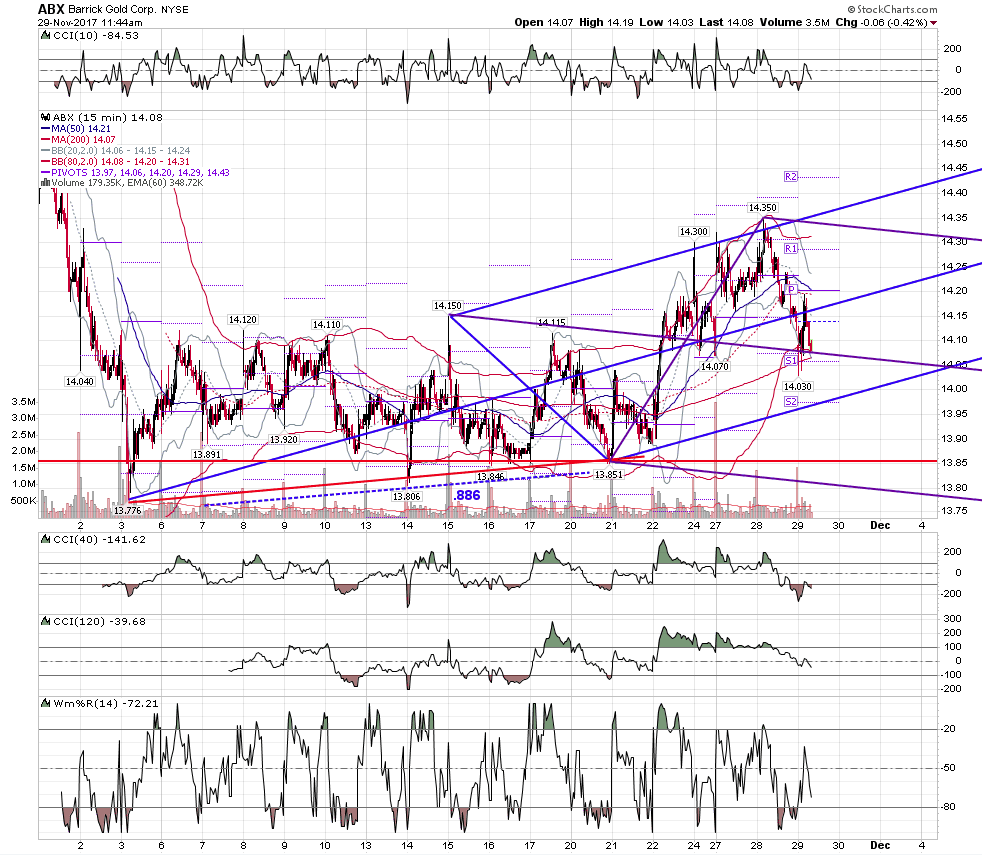
Task: Click the Wm%R(14) indicator panel icon
Action: click(x=46, y=703)
